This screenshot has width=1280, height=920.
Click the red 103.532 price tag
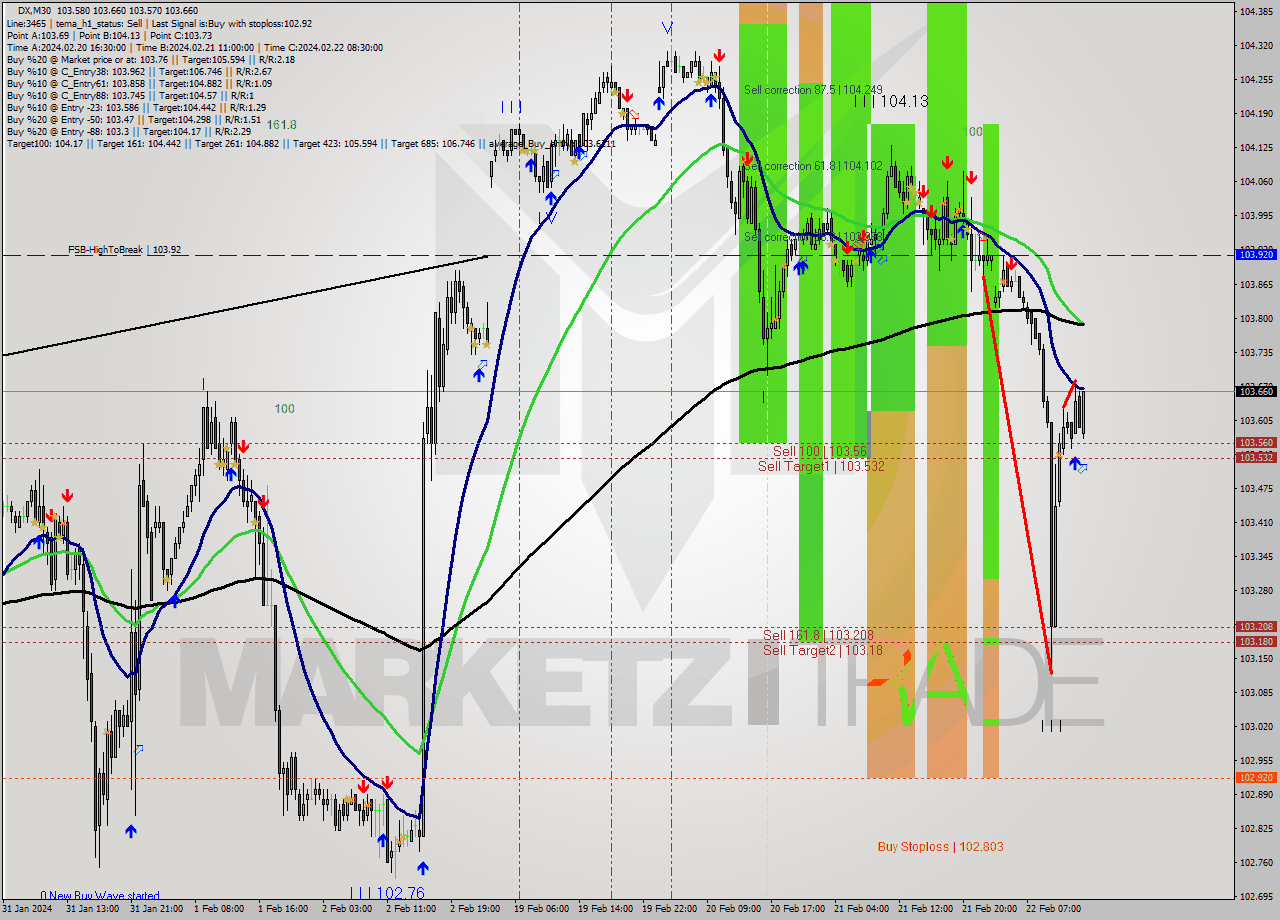pyautogui.click(x=1256, y=457)
